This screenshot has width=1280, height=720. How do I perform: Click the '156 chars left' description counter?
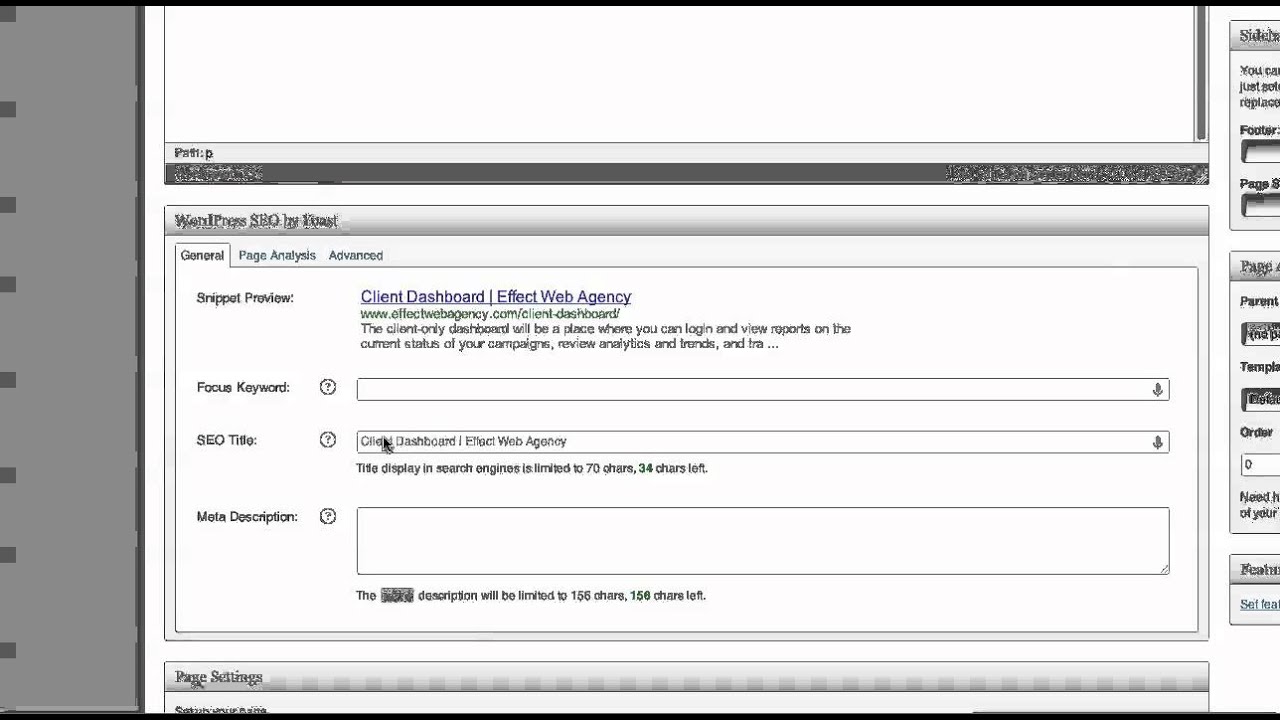point(668,595)
